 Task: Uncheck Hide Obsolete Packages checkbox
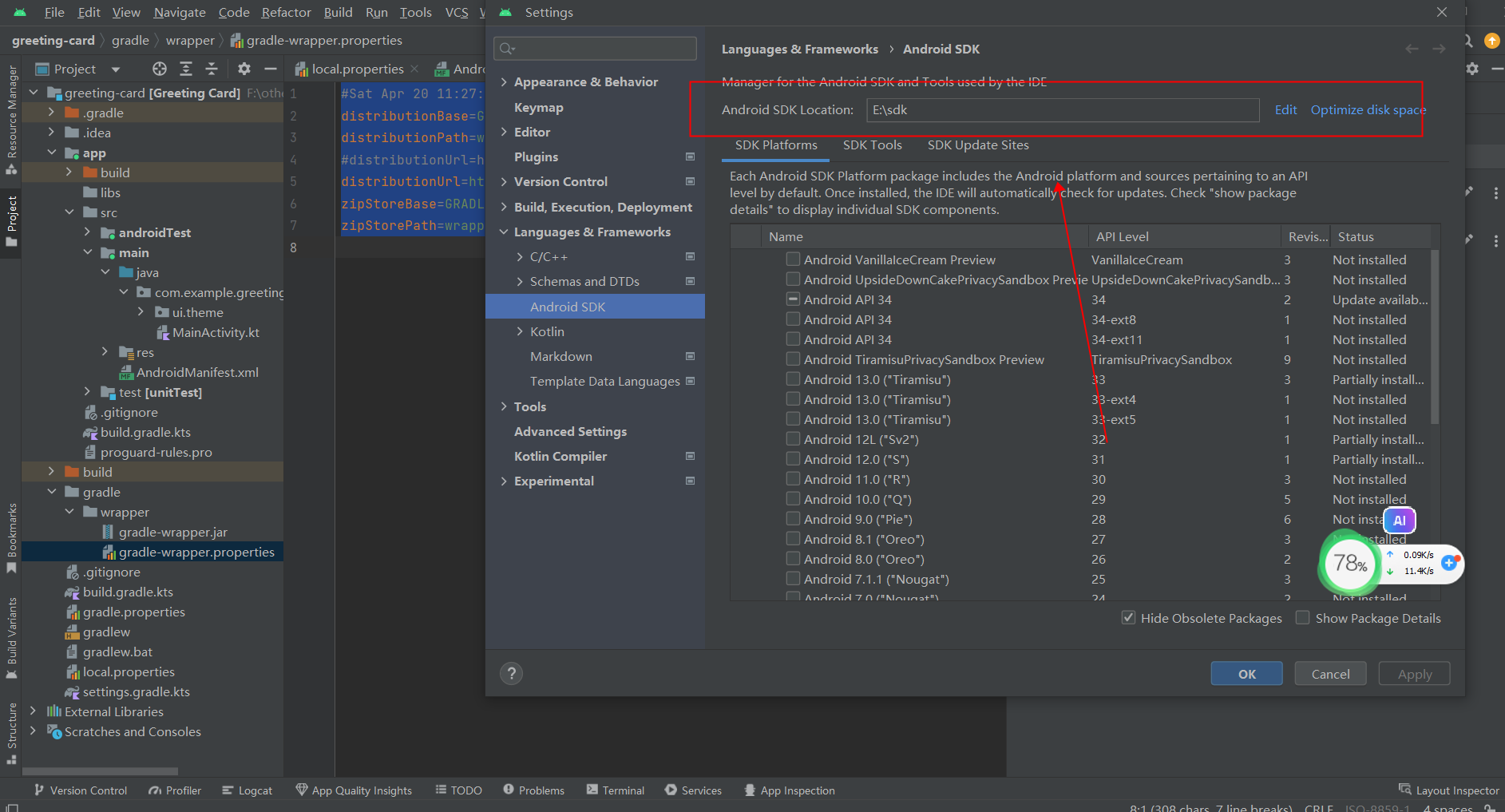click(x=1128, y=617)
